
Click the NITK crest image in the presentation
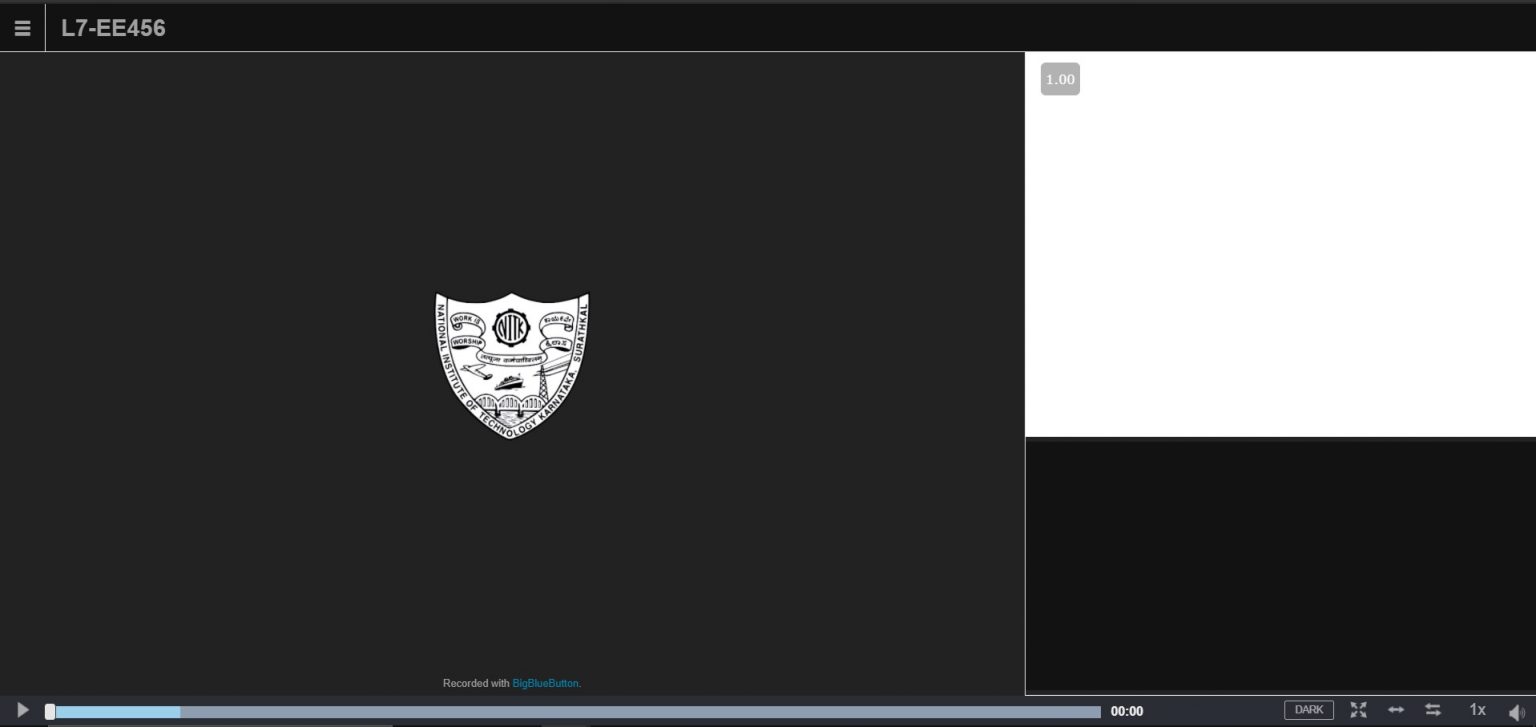512,365
